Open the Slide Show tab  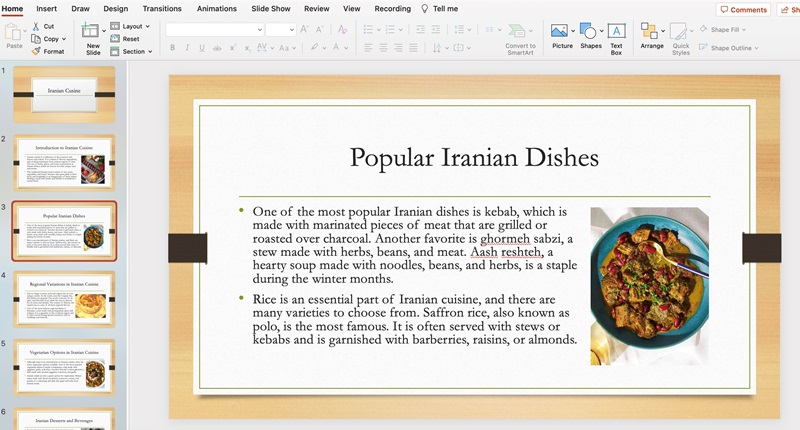coord(270,8)
